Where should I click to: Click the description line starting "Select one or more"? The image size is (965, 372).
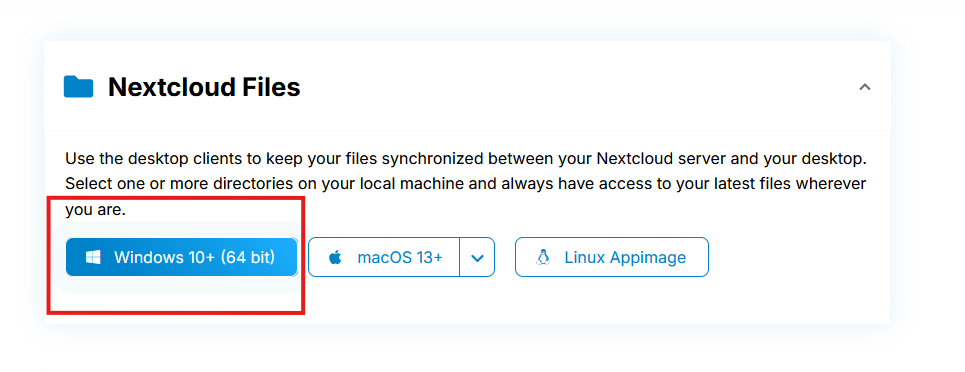466,184
